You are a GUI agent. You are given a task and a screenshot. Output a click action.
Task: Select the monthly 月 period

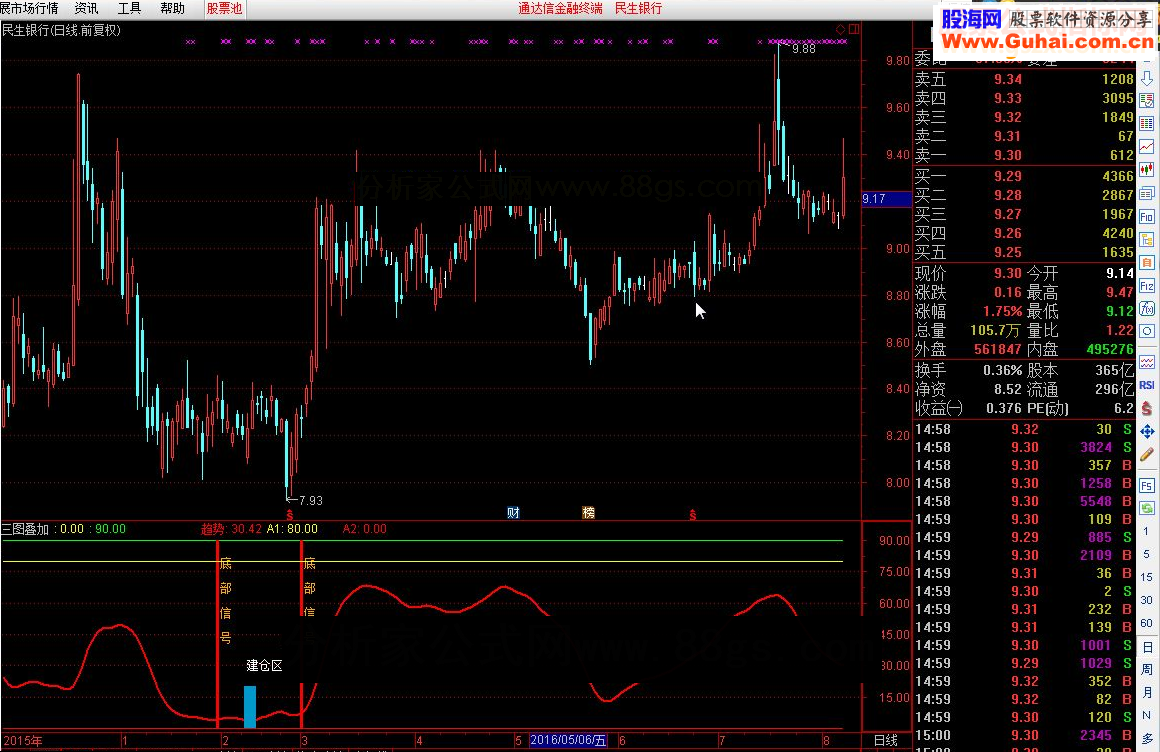coord(1147,693)
